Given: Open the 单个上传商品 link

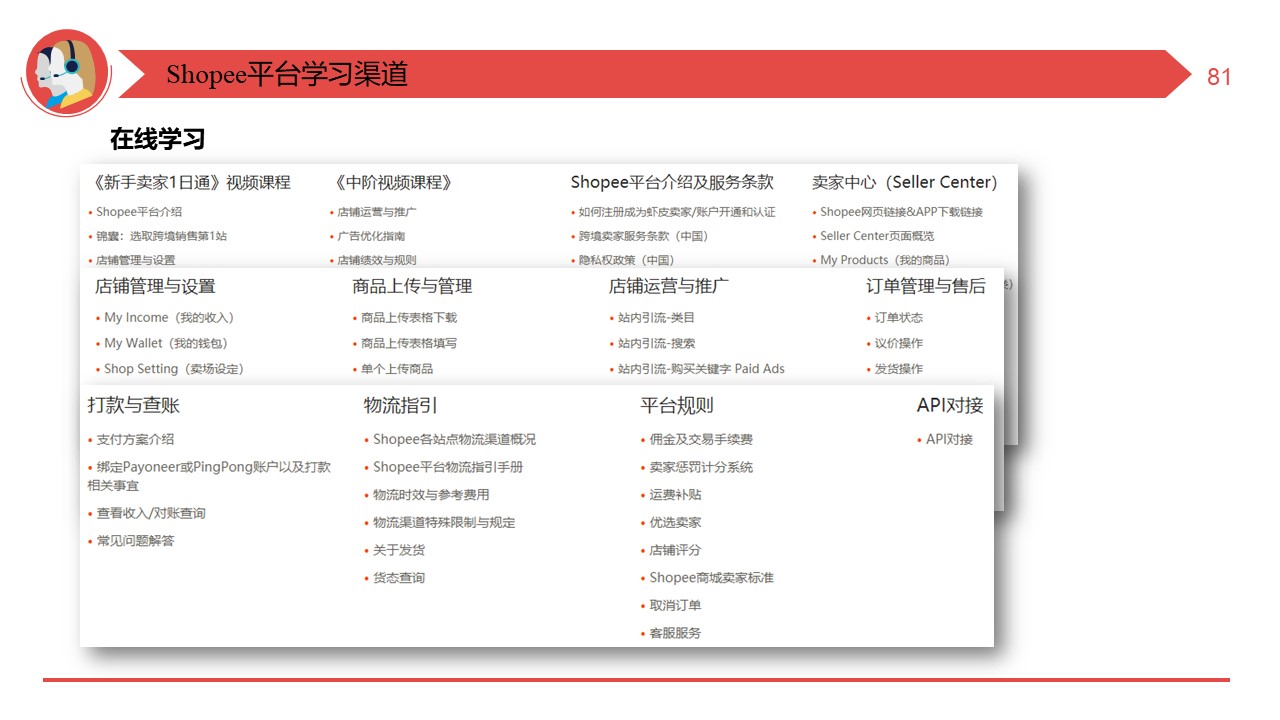Looking at the screenshot, I should (x=397, y=369).
